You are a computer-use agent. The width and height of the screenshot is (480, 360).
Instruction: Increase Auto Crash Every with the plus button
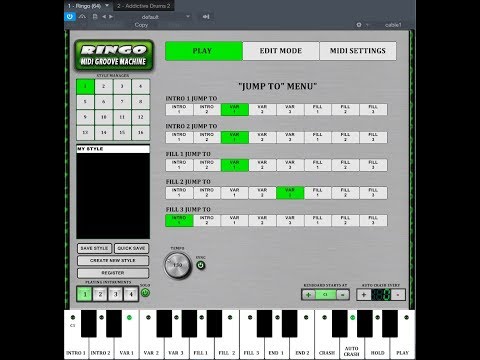pyautogui.click(x=364, y=295)
